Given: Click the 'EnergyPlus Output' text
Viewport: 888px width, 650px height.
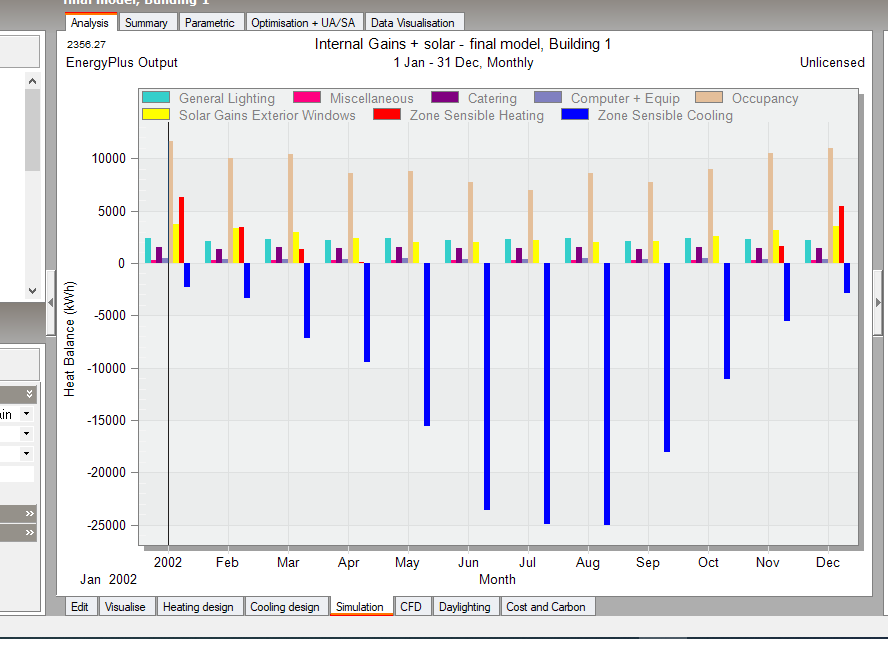Looking at the screenshot, I should [122, 62].
